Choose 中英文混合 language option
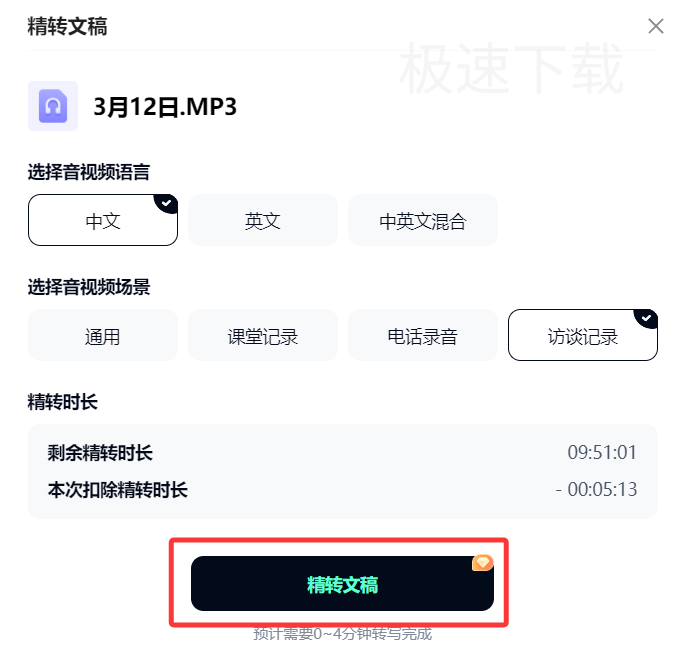Screen dimensions: 679x660 pyautogui.click(x=423, y=220)
